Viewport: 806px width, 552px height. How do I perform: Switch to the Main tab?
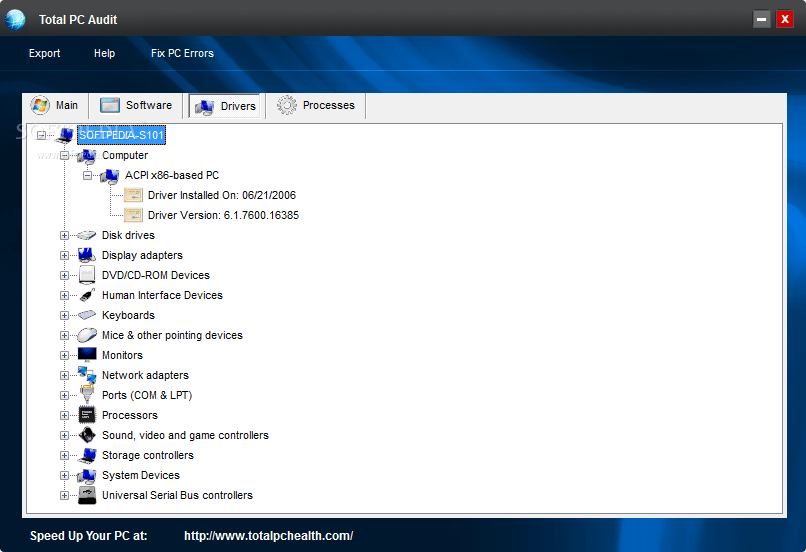click(56, 105)
